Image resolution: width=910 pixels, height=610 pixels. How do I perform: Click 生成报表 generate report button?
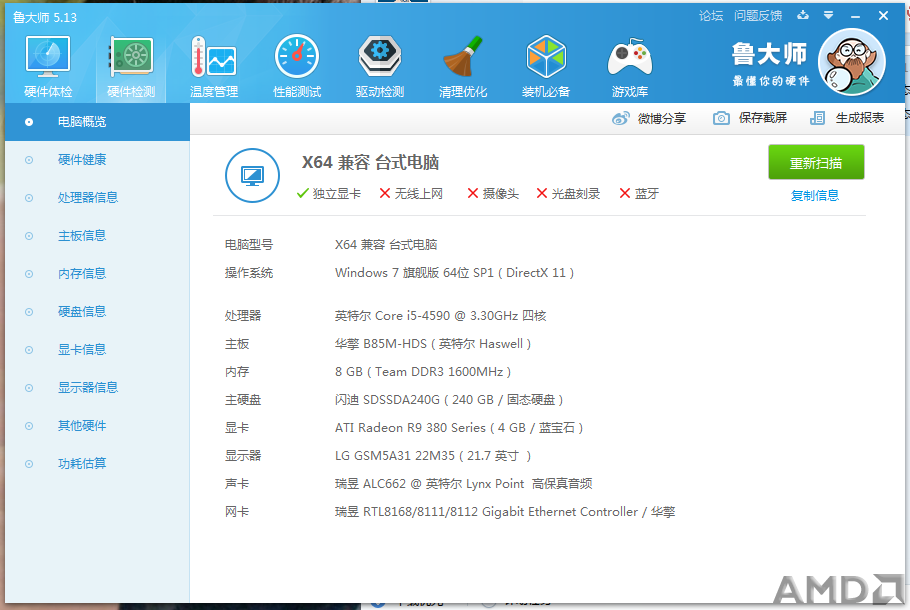pyautogui.click(x=847, y=118)
